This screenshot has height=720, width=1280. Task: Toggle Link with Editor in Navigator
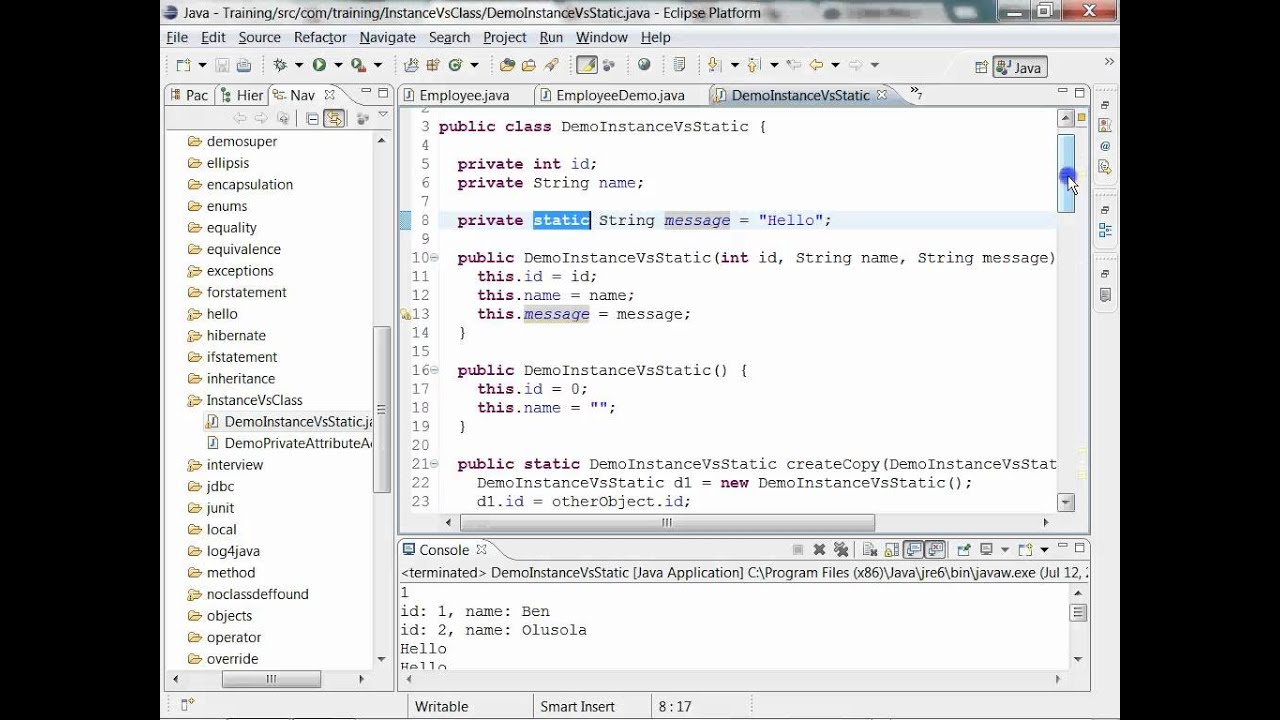pyautogui.click(x=334, y=118)
